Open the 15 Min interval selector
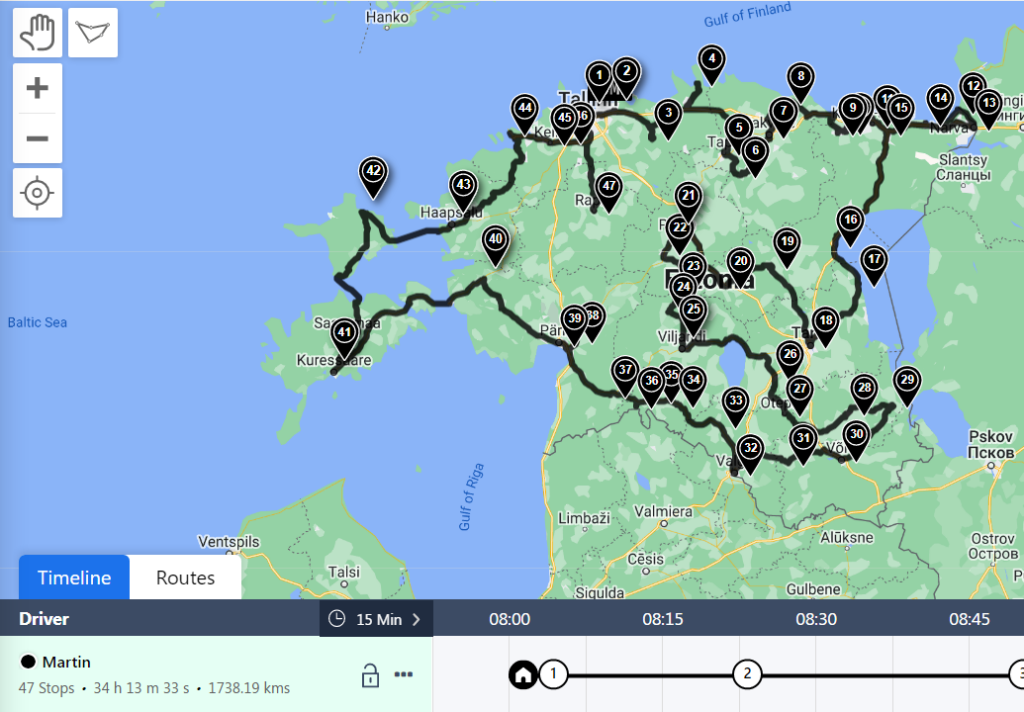 375,619
